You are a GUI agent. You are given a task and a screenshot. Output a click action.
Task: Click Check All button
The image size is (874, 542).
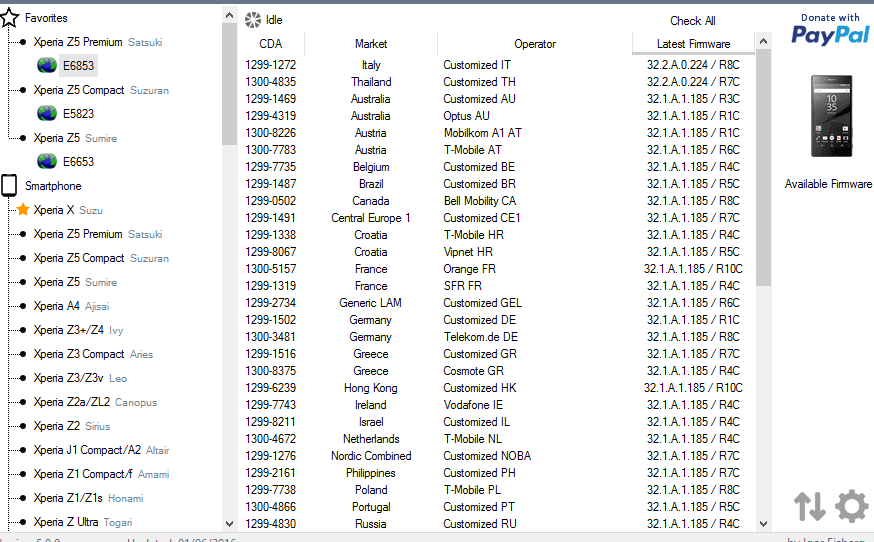(693, 21)
